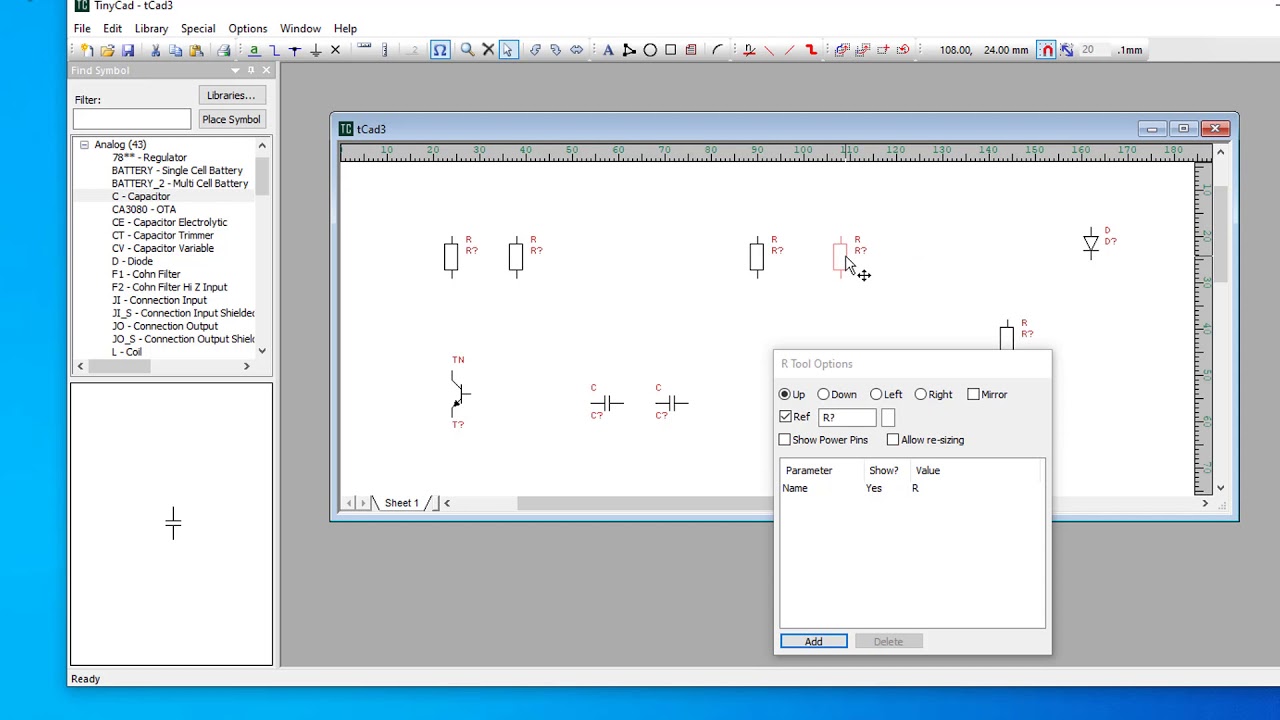Image resolution: width=1280 pixels, height=720 pixels.
Task: Open the File menu
Action: 82,29
